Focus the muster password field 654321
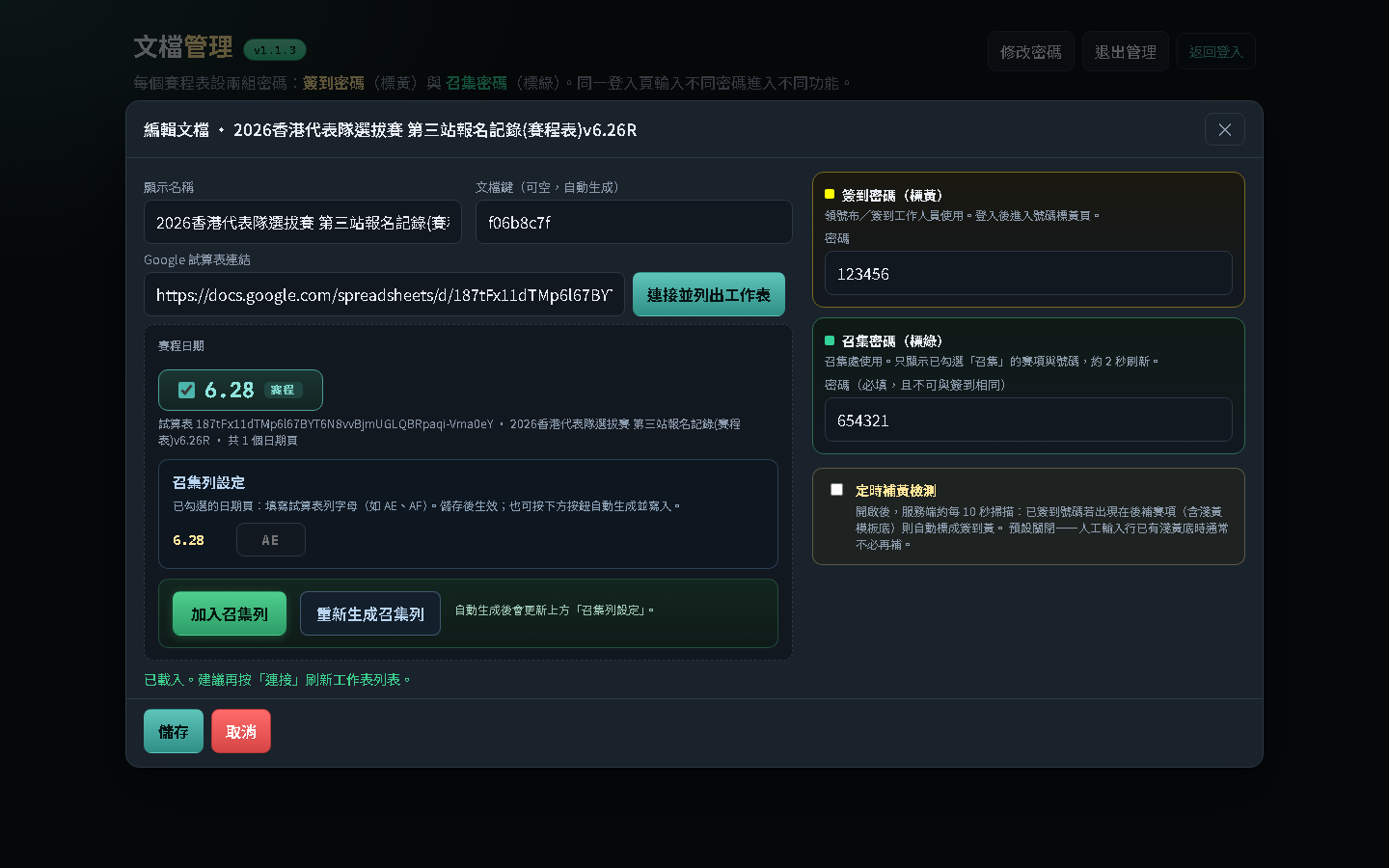 click(x=1028, y=420)
